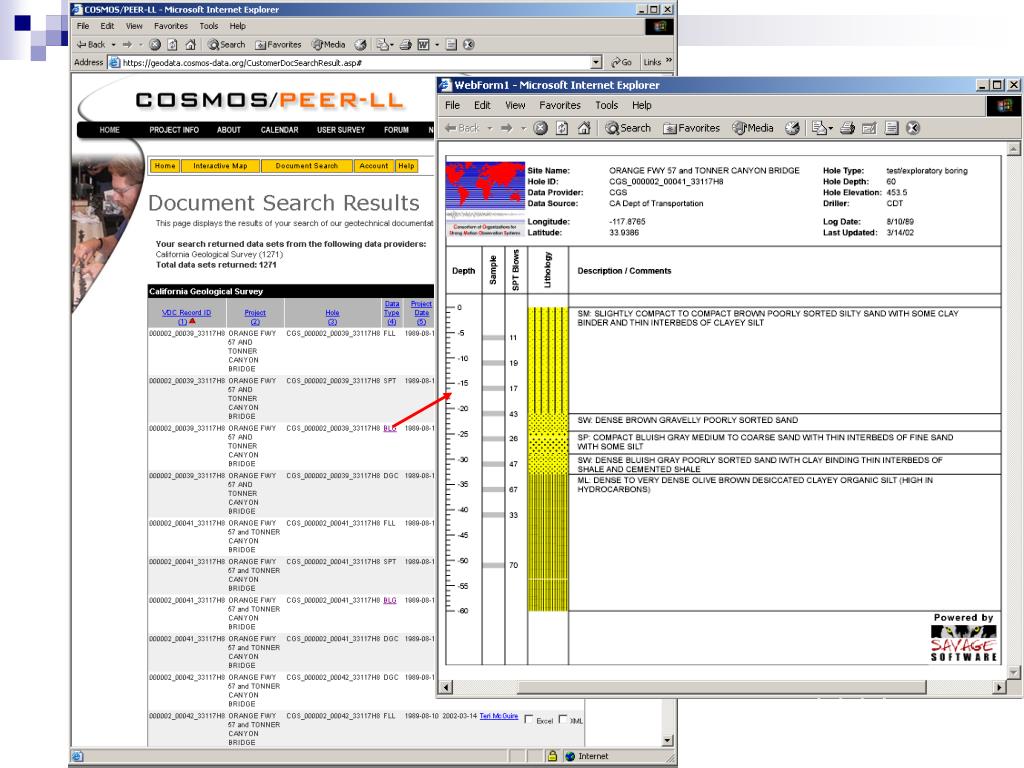Click Messenger icon in WebForm1 toolbar

click(x=913, y=128)
